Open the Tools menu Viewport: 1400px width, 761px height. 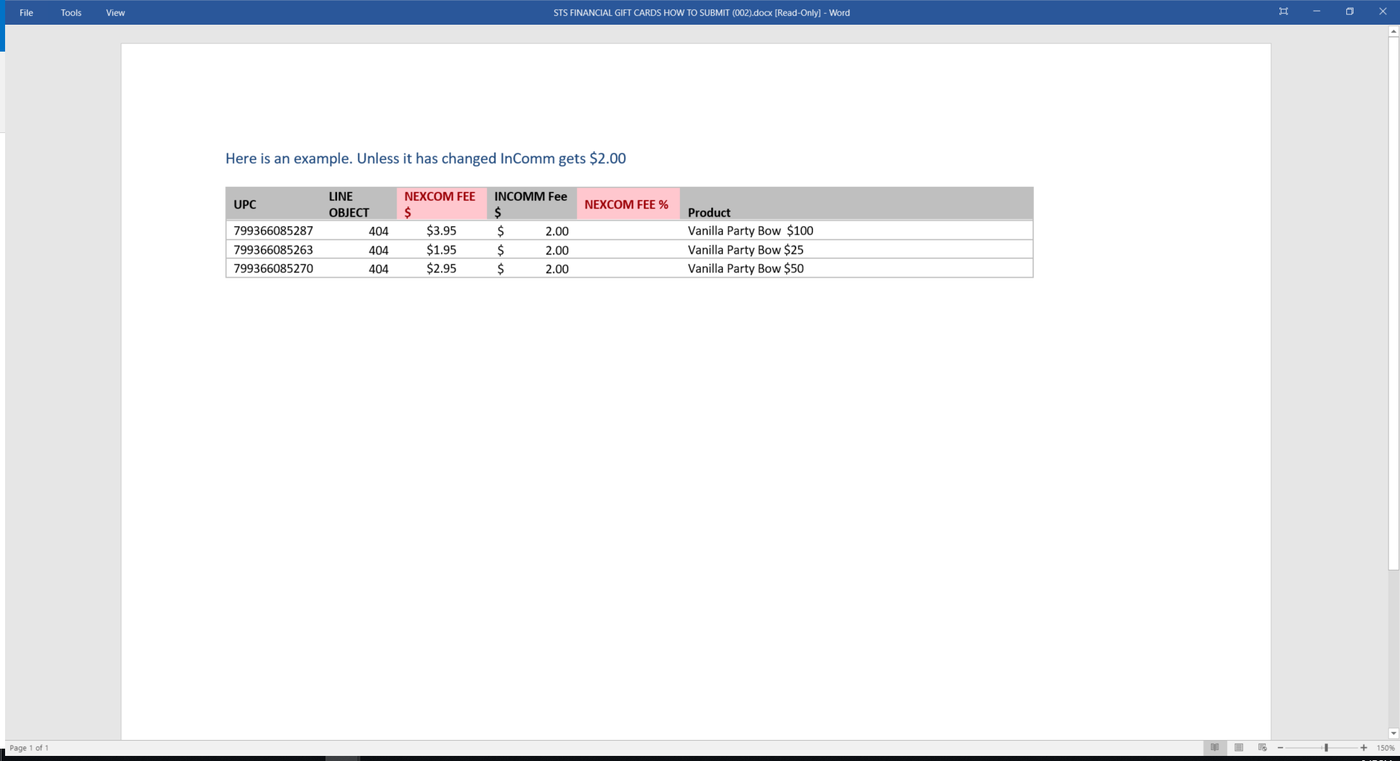pos(71,13)
